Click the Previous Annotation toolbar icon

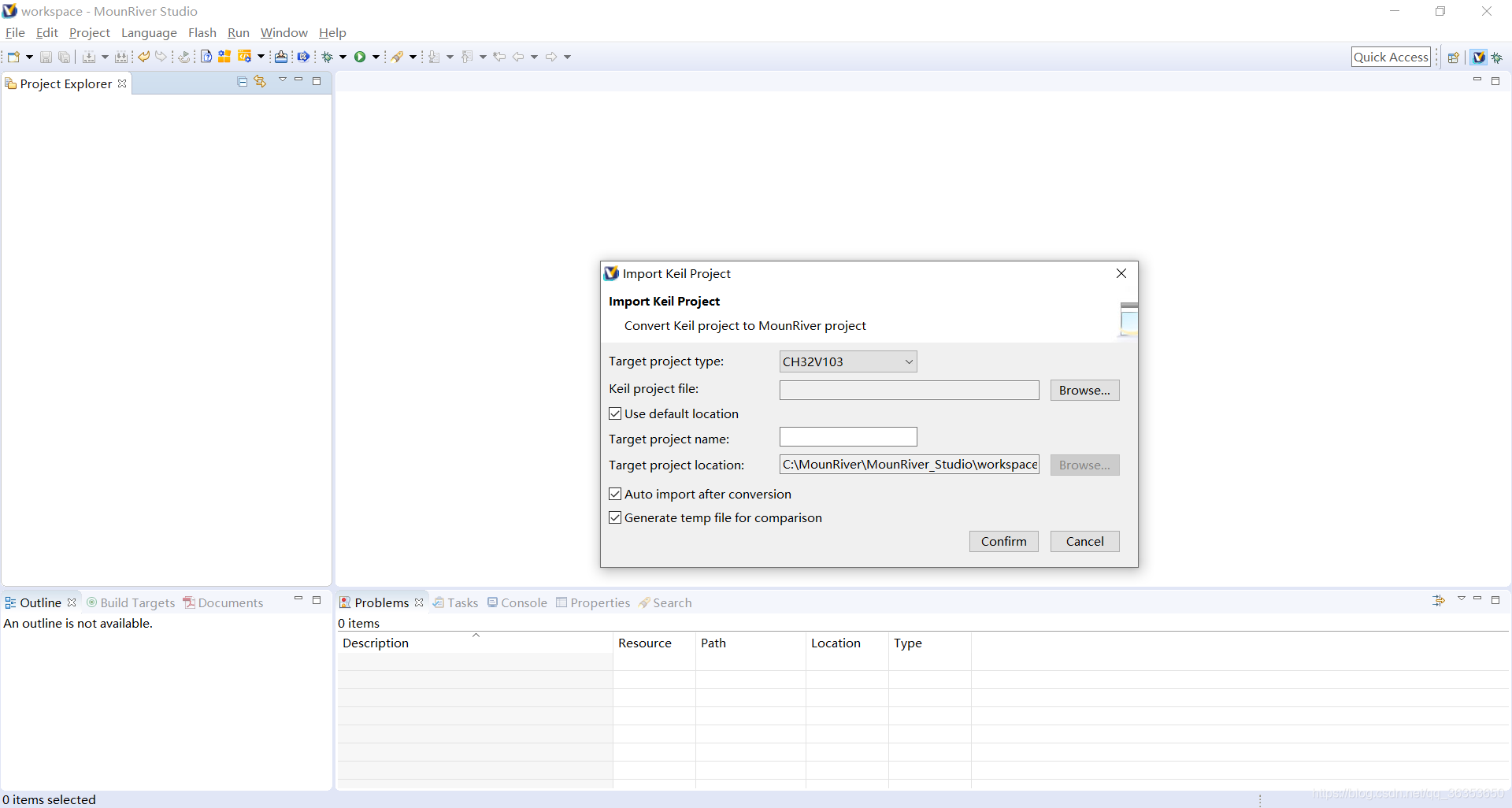pos(467,57)
